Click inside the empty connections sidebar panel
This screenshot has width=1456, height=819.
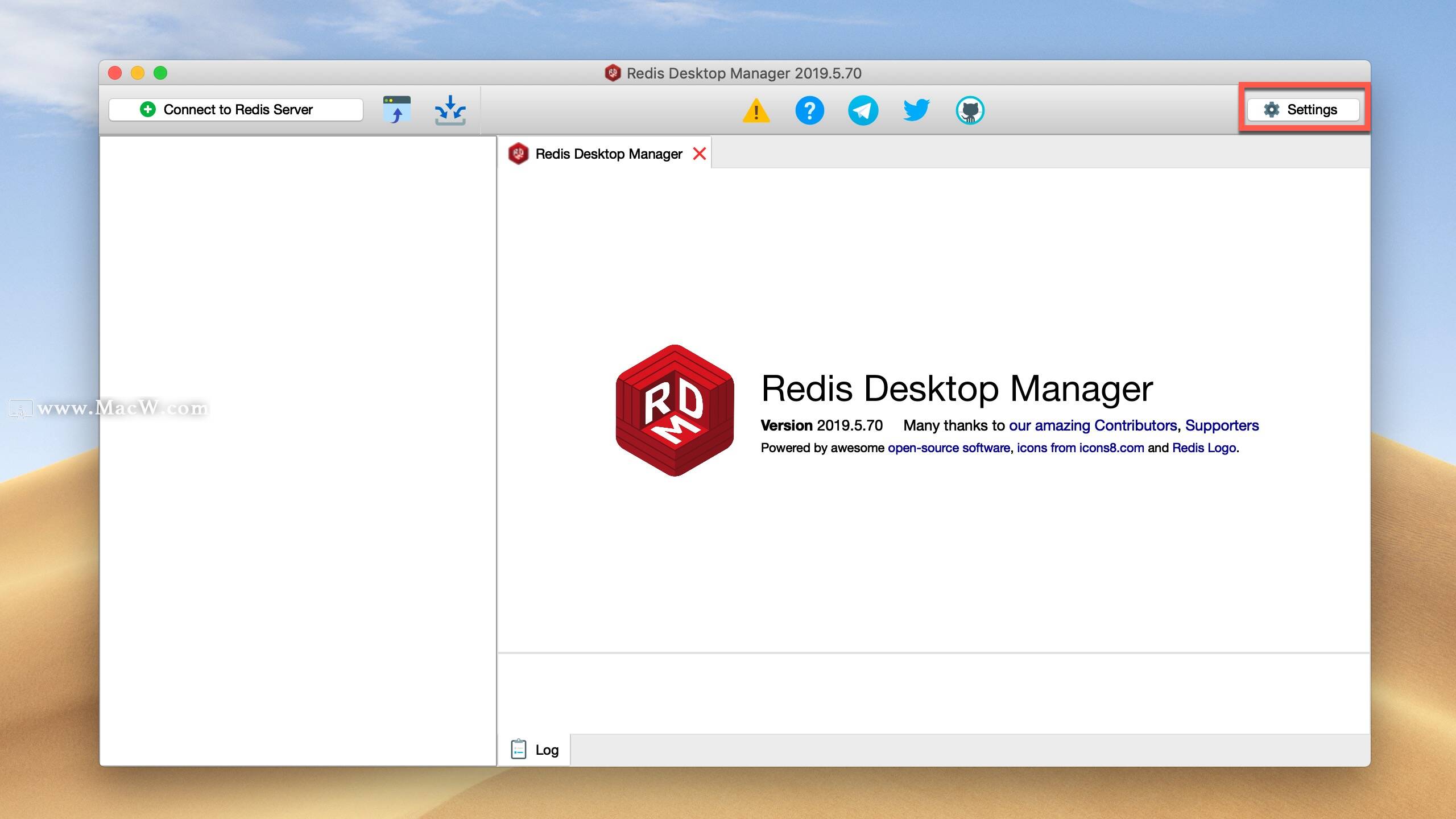click(x=299, y=449)
